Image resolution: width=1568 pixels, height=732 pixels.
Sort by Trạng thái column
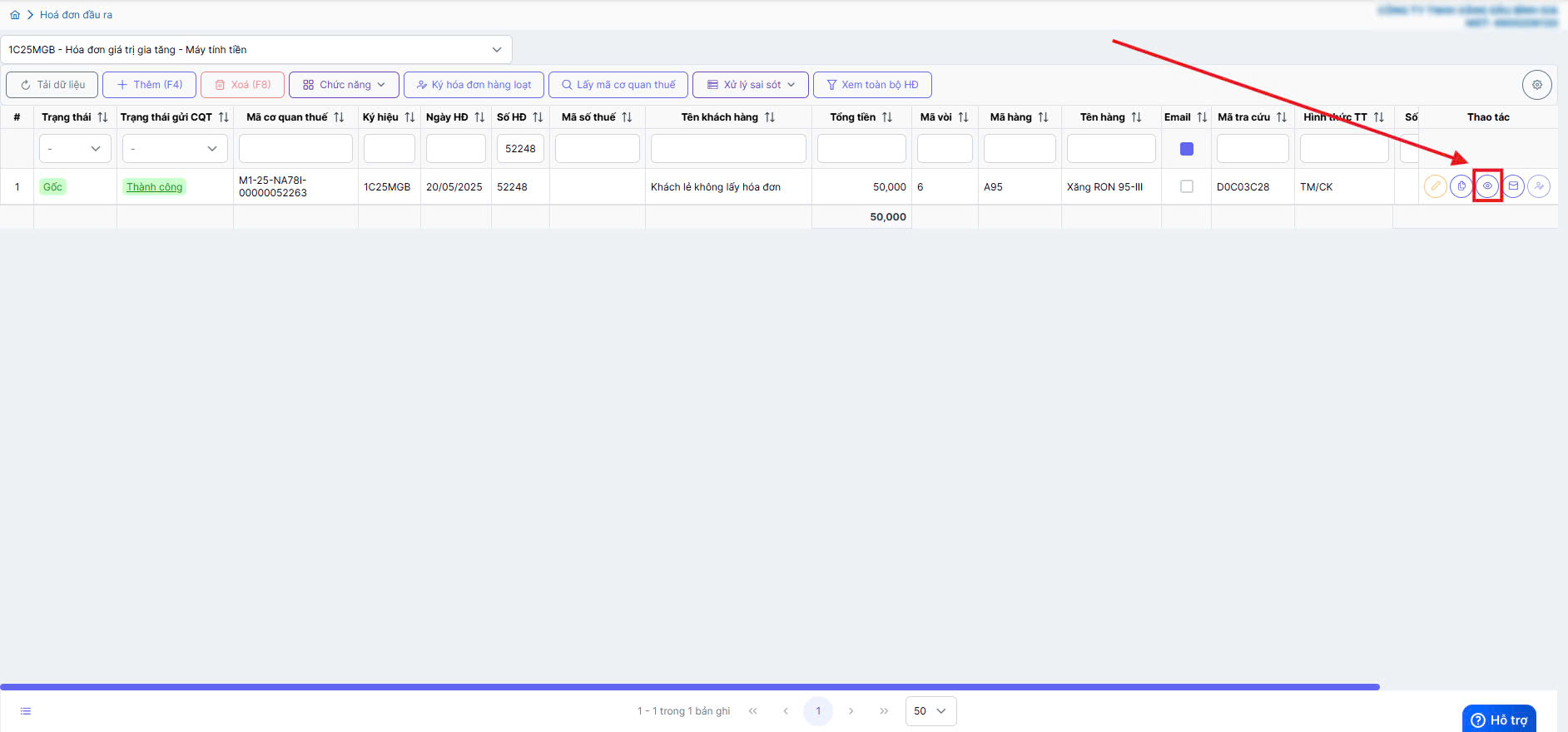(x=102, y=117)
